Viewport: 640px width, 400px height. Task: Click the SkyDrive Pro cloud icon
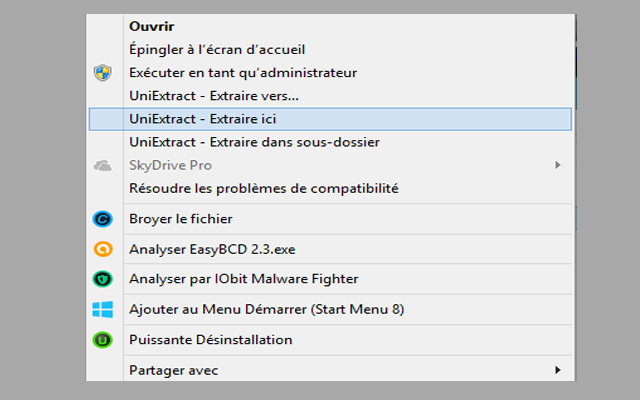pos(101,165)
